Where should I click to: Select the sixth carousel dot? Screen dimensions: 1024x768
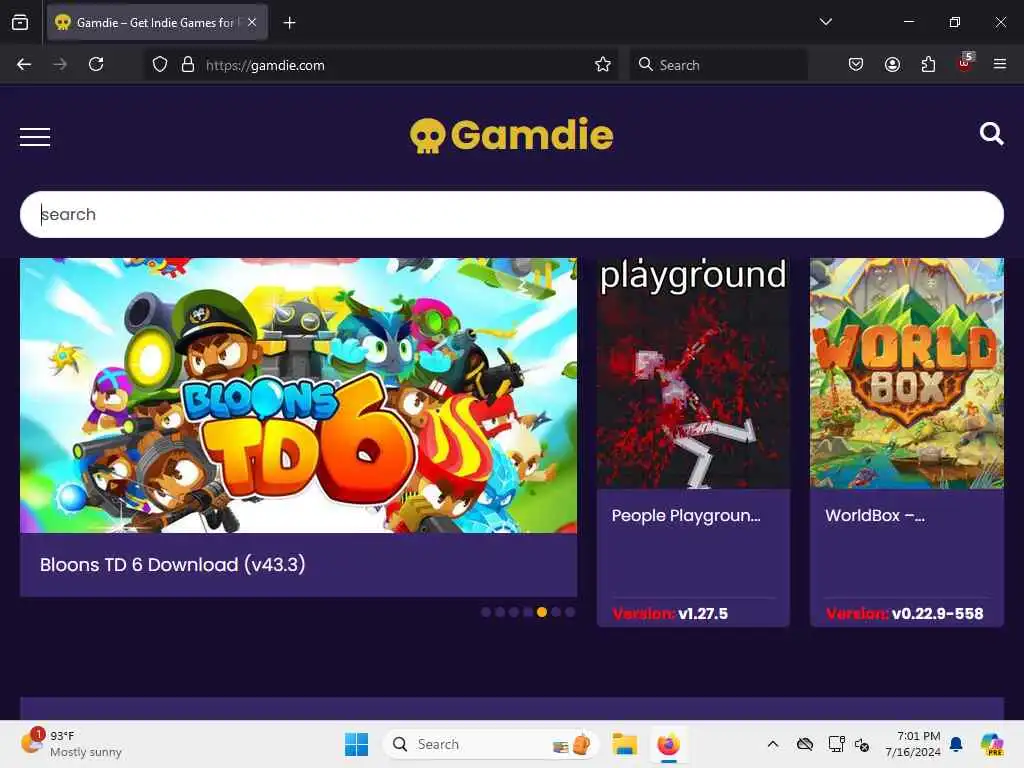[x=556, y=612]
